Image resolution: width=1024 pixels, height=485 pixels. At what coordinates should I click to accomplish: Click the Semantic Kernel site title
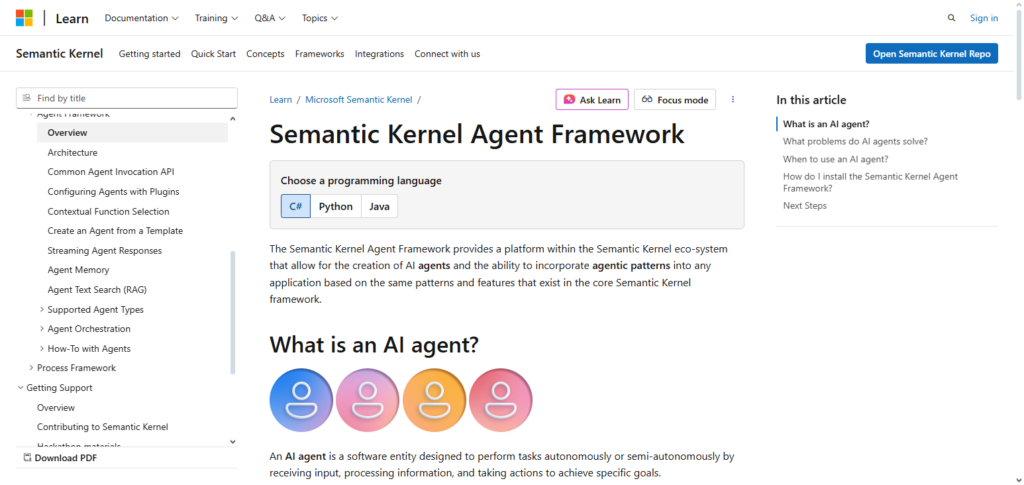(x=59, y=54)
